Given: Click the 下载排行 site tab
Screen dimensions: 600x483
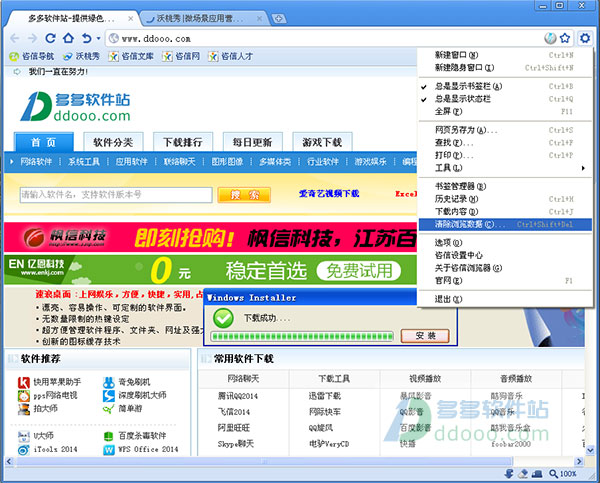Looking at the screenshot, I should pos(183,142).
